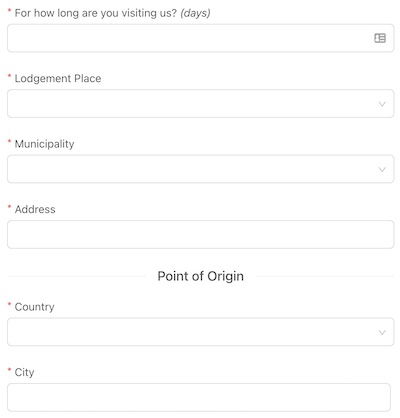This screenshot has height=418, width=400.
Task: Expand the Lodgement Place chevron arrow
Action: pos(382,104)
